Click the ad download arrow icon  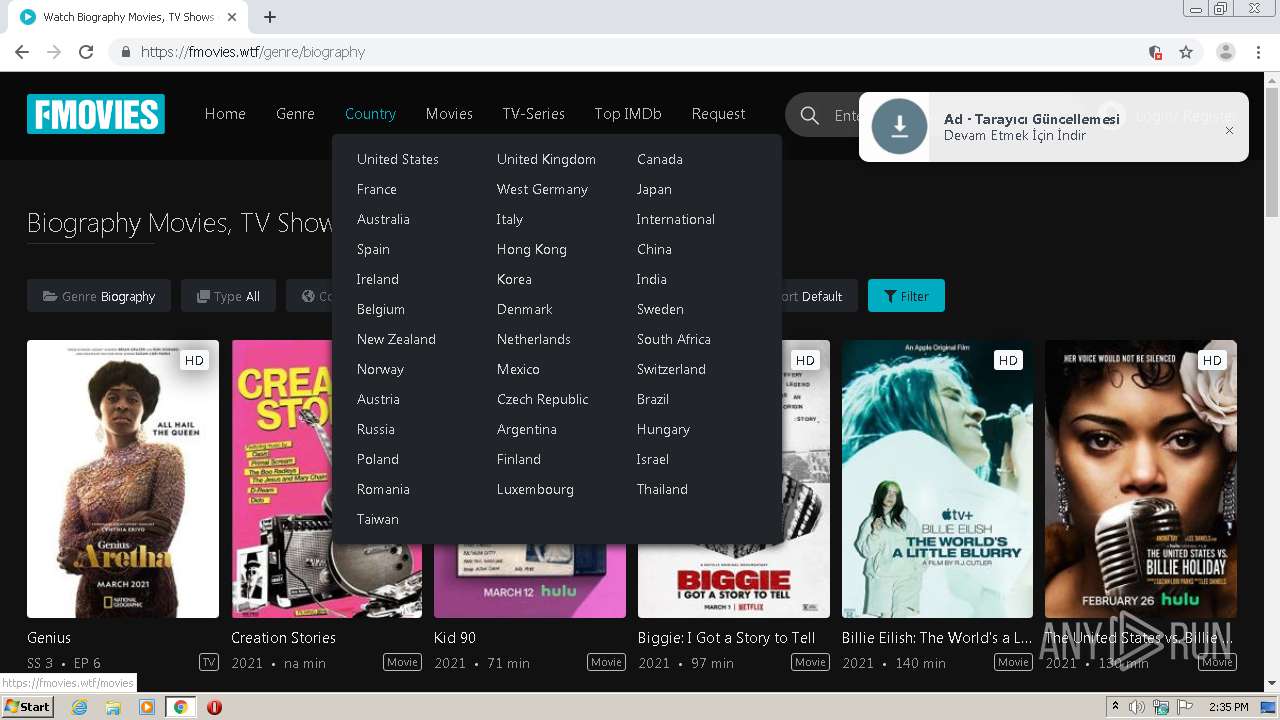click(899, 126)
